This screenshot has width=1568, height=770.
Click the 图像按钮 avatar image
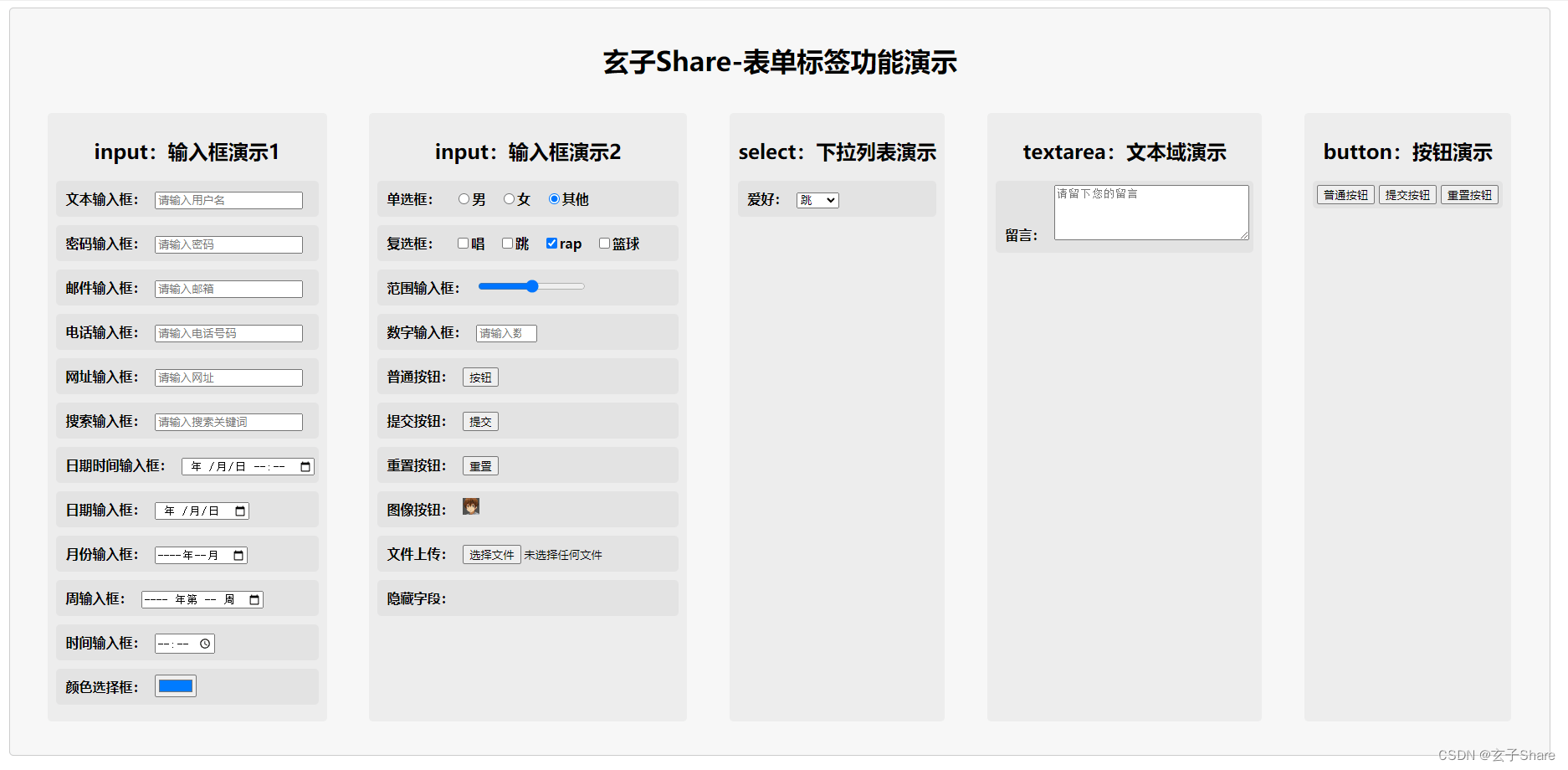coord(471,506)
